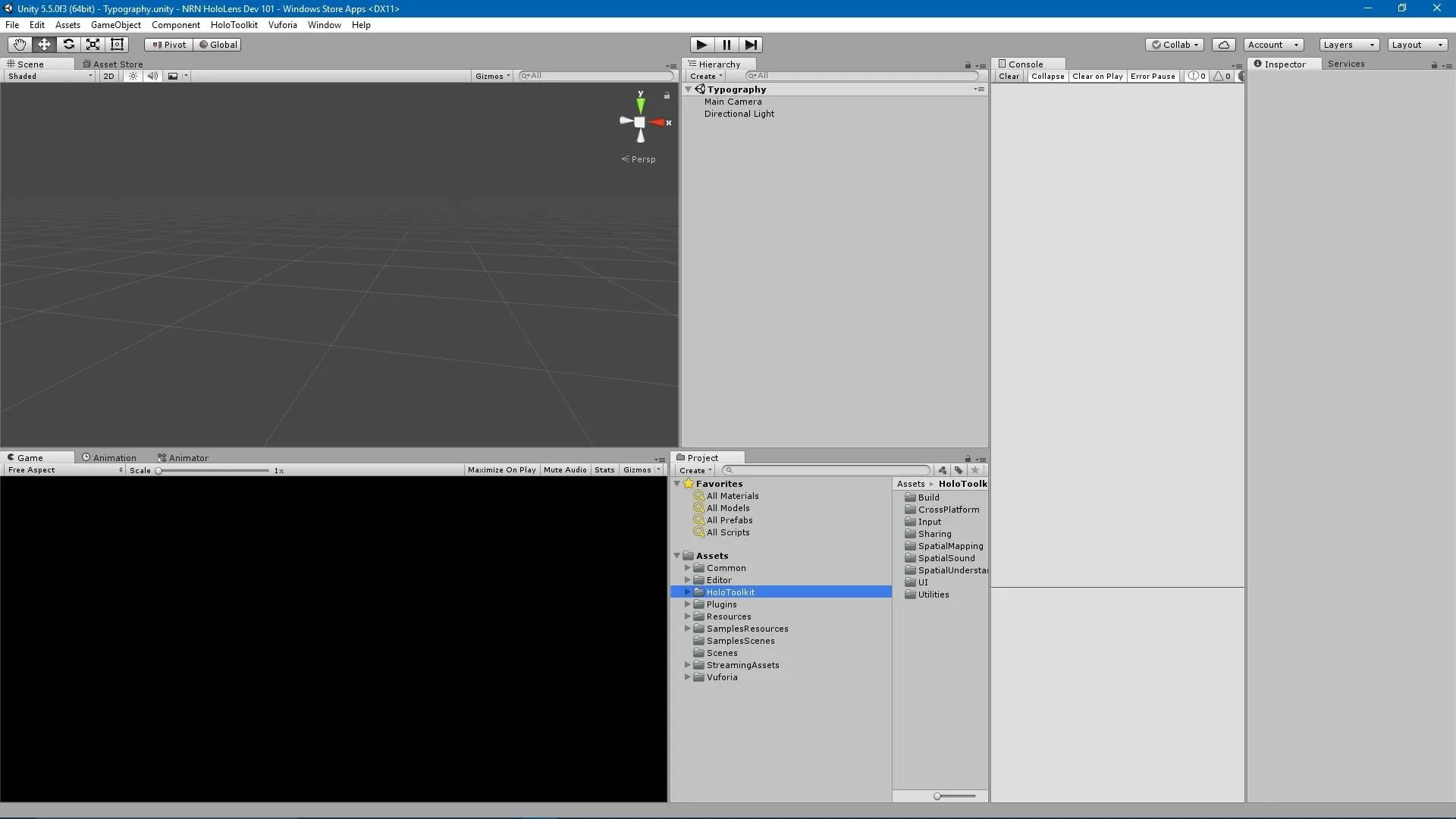Click Assets in the breadcrumb path
The image size is (1456, 819).
pos(911,484)
